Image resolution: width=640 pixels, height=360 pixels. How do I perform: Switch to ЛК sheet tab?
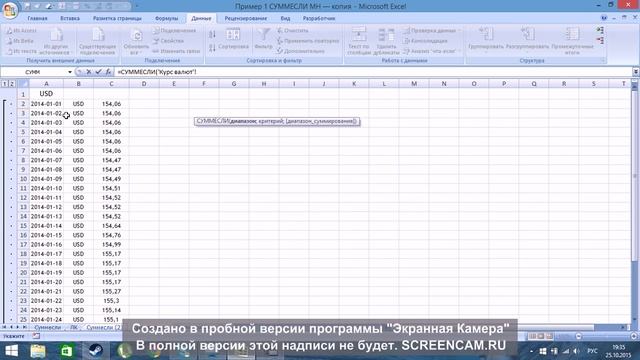(x=73, y=327)
